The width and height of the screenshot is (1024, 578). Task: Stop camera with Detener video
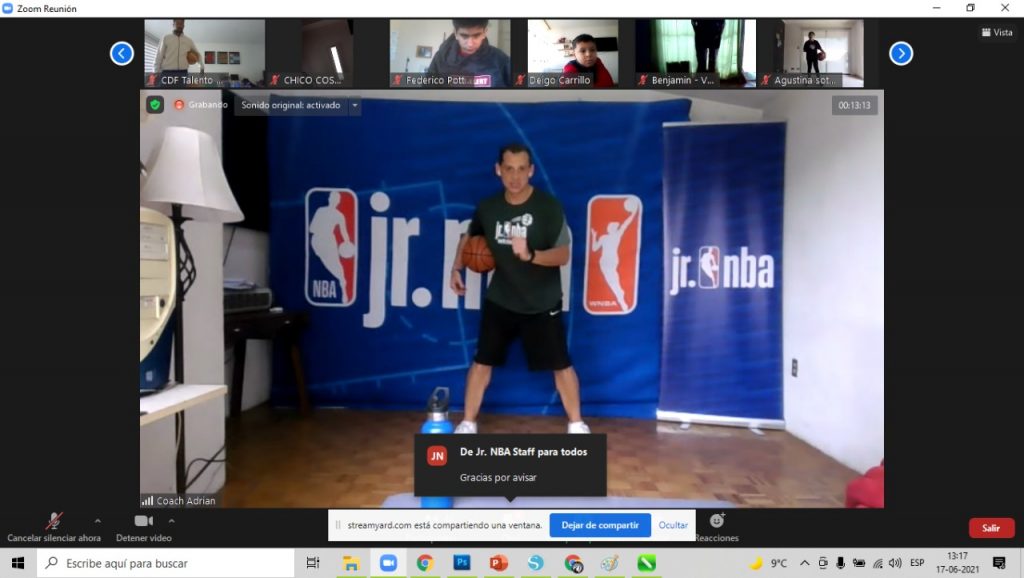[144, 528]
